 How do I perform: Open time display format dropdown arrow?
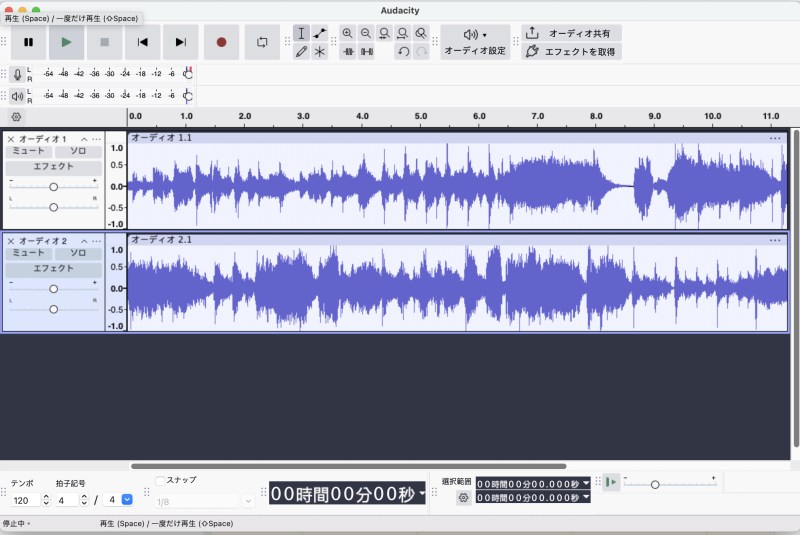pyautogui.click(x=422, y=493)
